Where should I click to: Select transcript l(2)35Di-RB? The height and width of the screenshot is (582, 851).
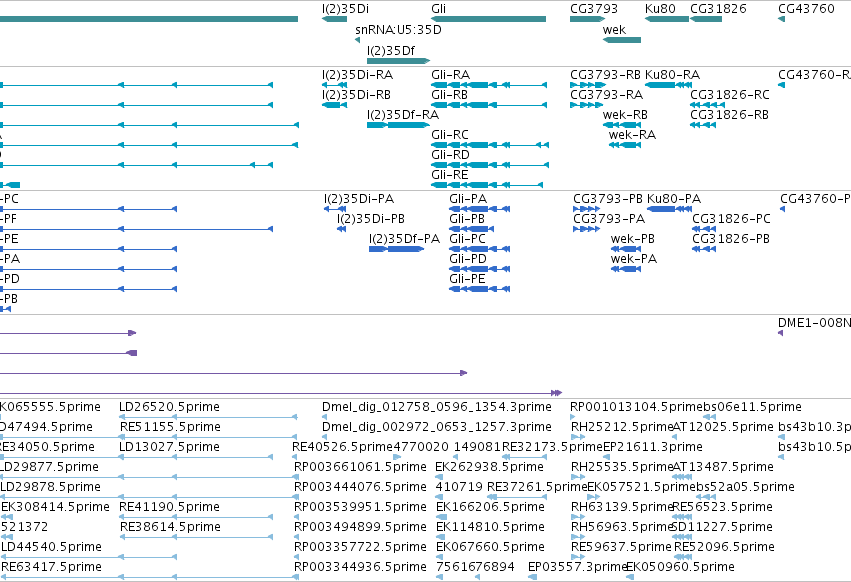pos(334,105)
